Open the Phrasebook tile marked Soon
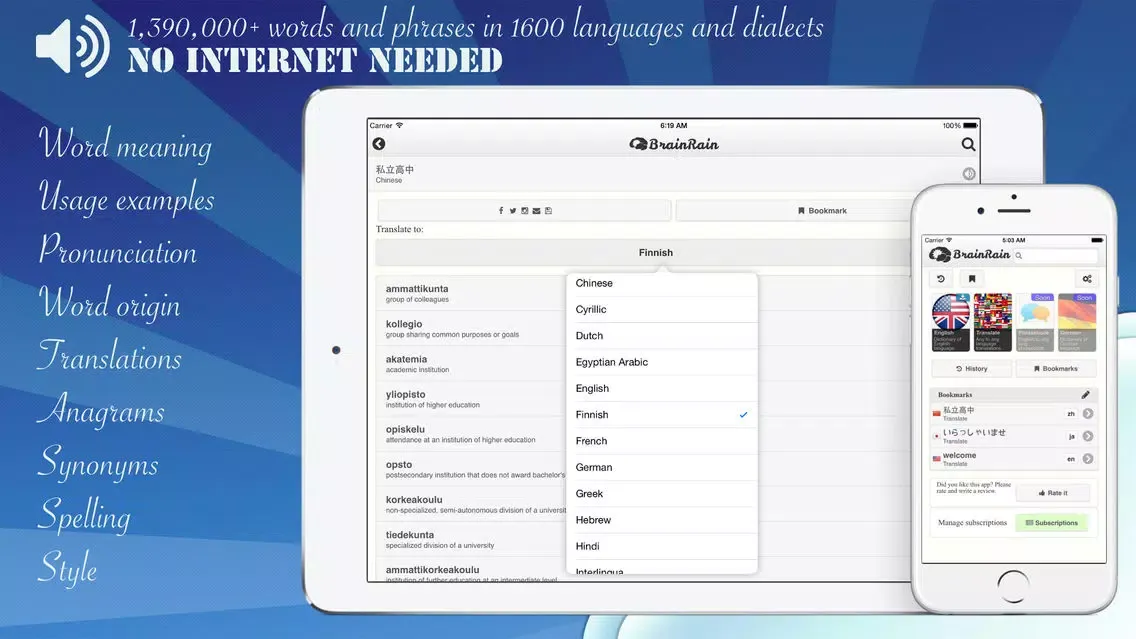 tap(1035, 322)
